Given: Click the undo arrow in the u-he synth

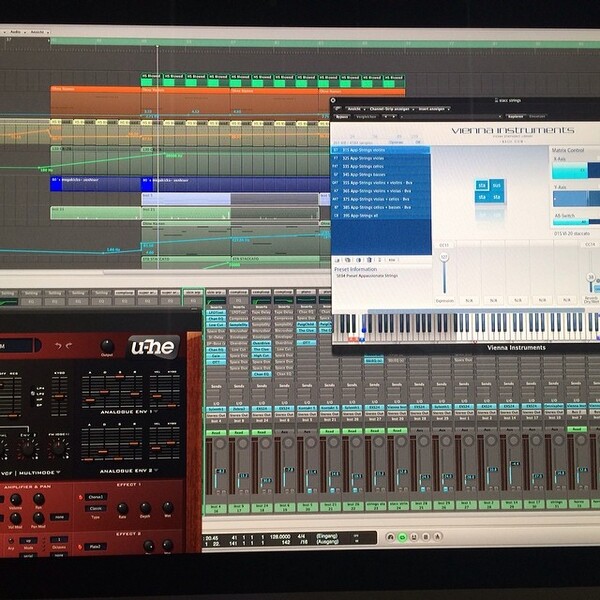Looking at the screenshot, I should [58, 346].
